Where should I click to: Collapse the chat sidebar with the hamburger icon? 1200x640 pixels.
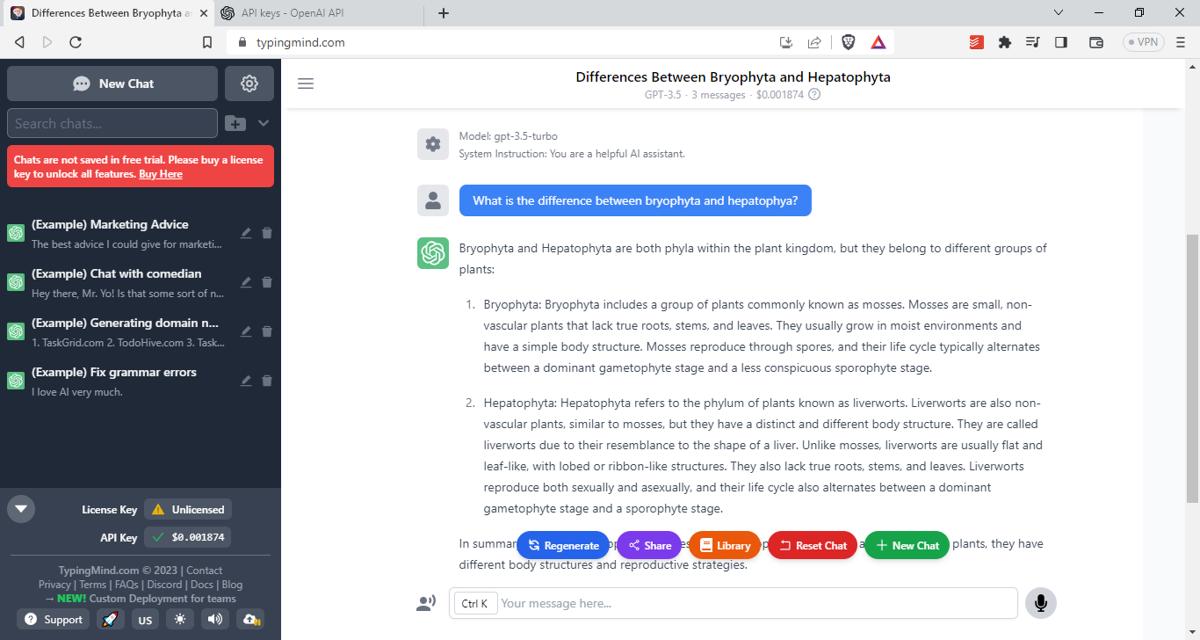[305, 84]
